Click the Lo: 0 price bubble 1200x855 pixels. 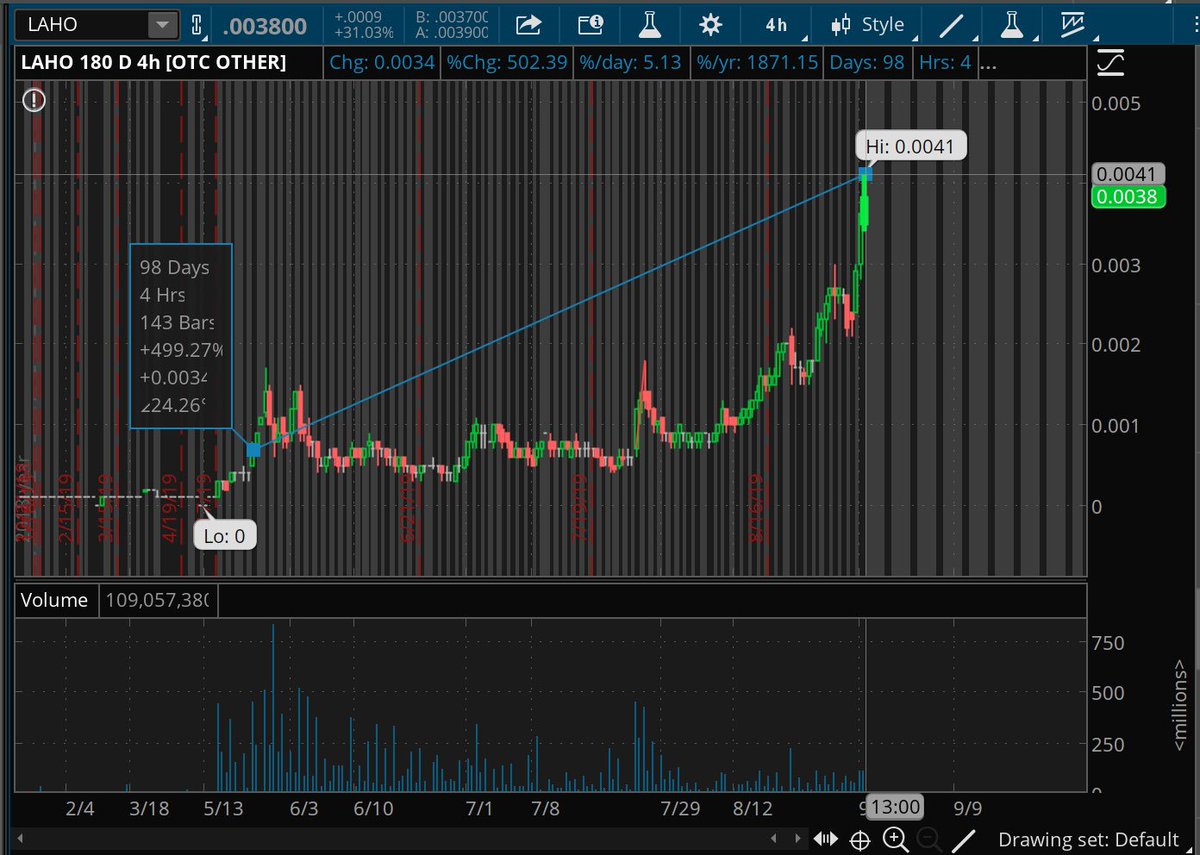[226, 535]
